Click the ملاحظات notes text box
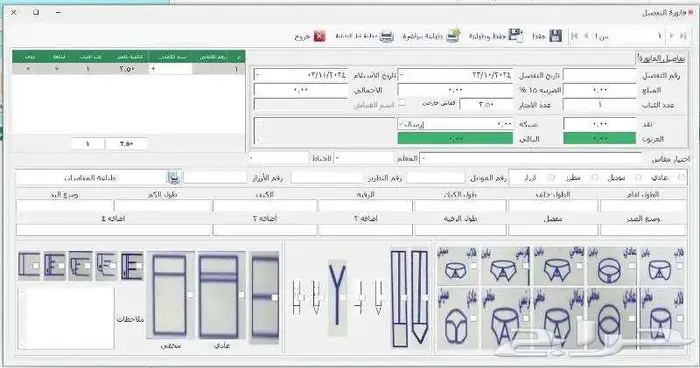 [x=66, y=318]
